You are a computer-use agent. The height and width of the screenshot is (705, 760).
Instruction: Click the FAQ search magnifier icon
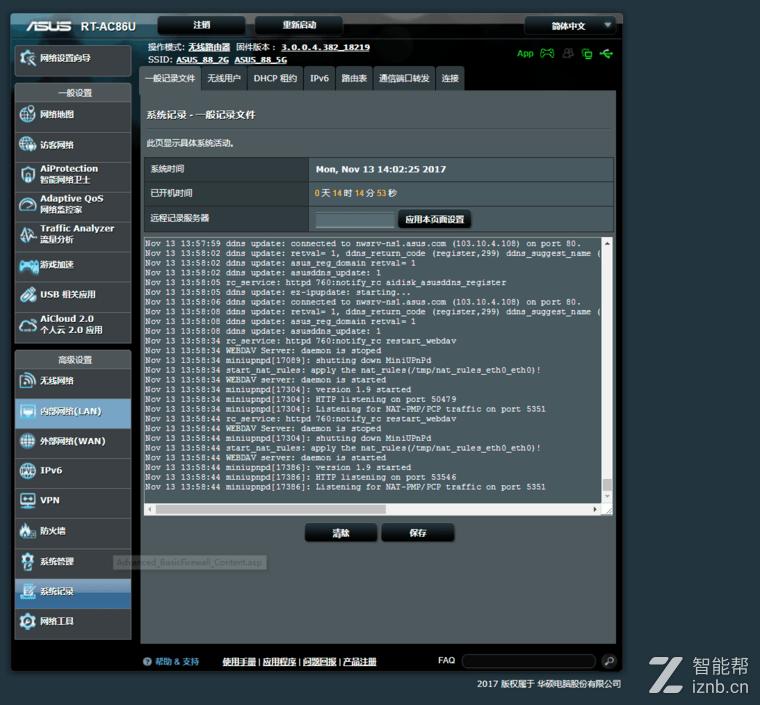pyautogui.click(x=608, y=661)
